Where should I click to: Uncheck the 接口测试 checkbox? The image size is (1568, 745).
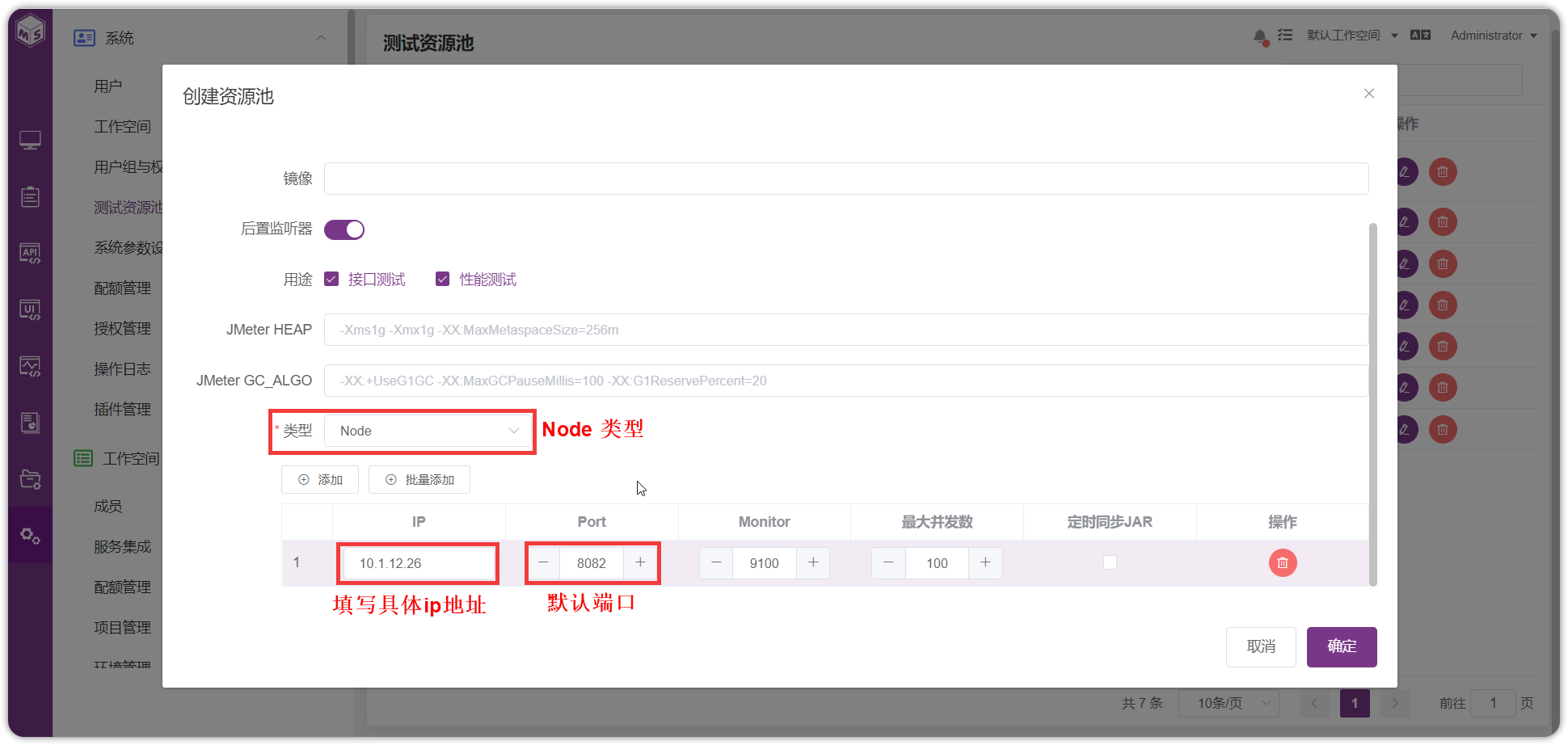click(331, 279)
